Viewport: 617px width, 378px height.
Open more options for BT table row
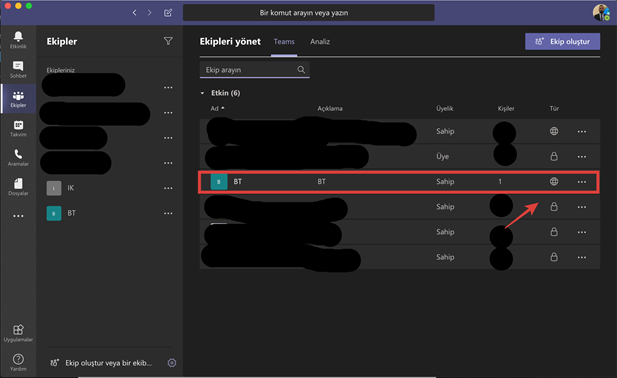pos(582,182)
